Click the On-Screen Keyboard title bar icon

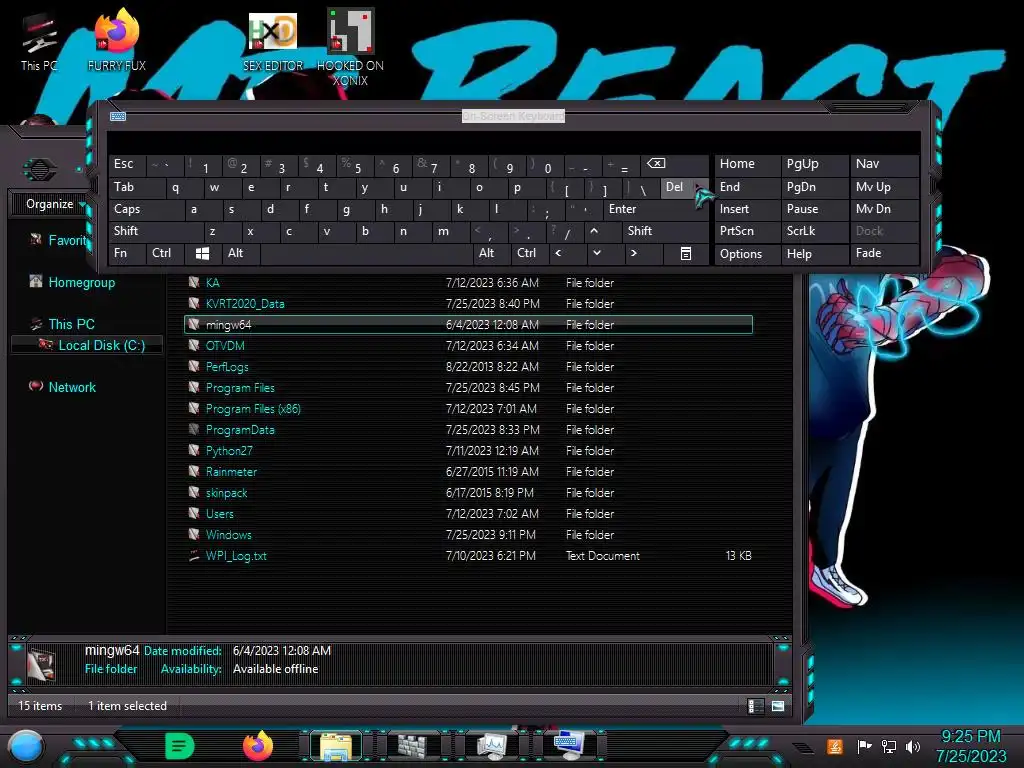tap(118, 116)
